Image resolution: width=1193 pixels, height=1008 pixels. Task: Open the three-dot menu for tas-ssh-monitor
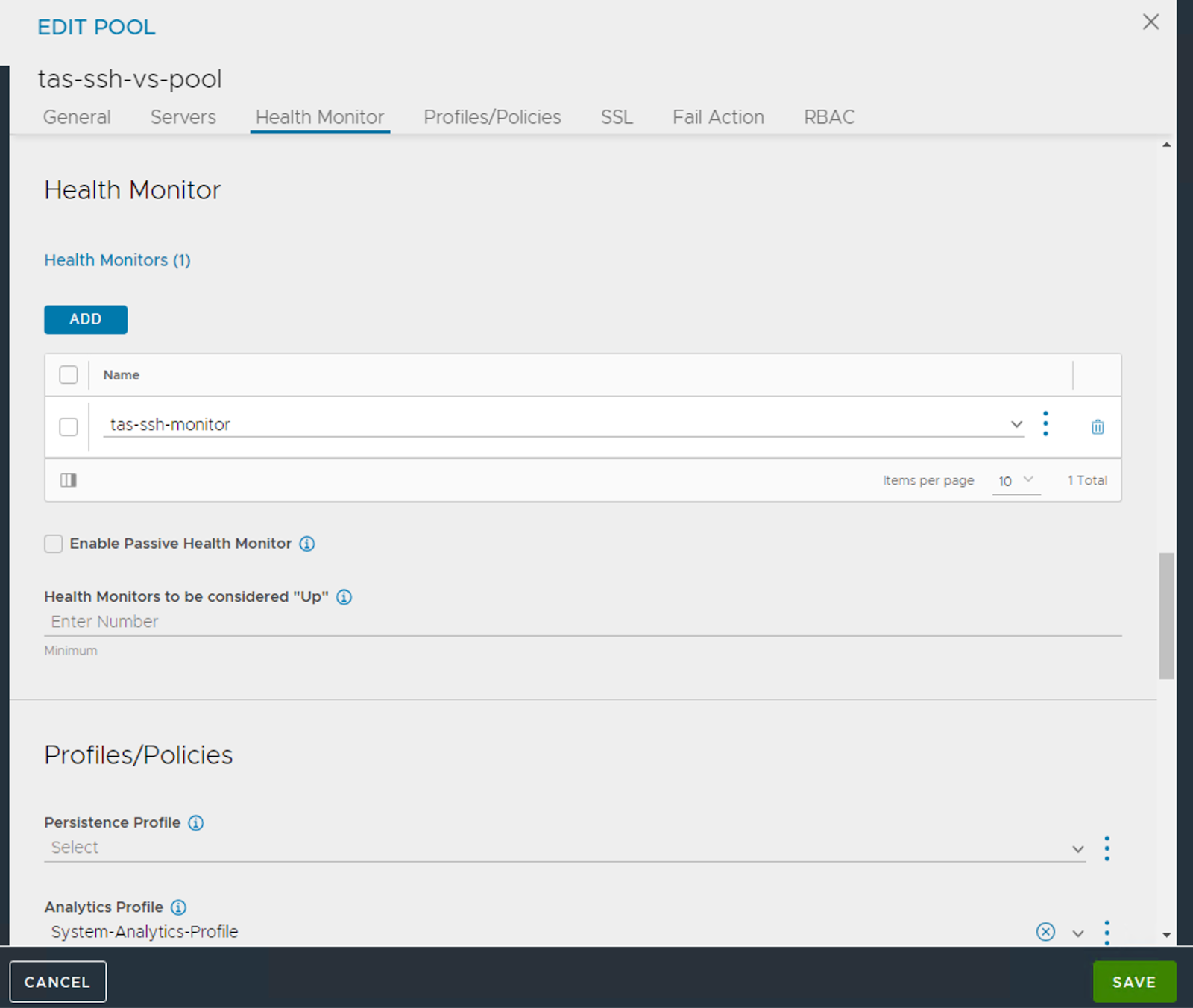point(1045,423)
